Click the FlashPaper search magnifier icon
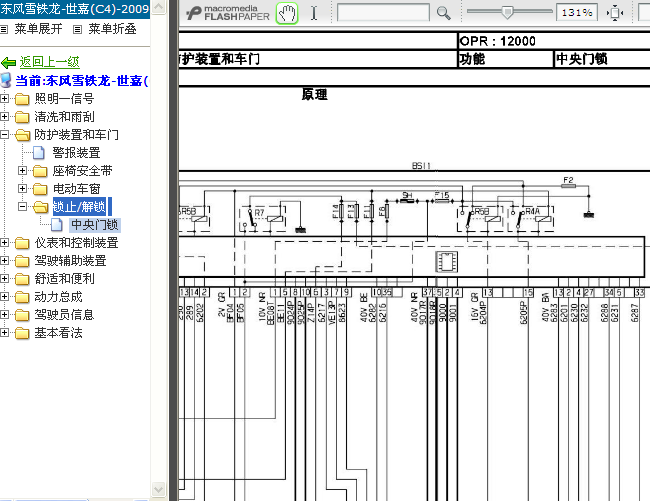The width and height of the screenshot is (650, 501). click(x=444, y=13)
